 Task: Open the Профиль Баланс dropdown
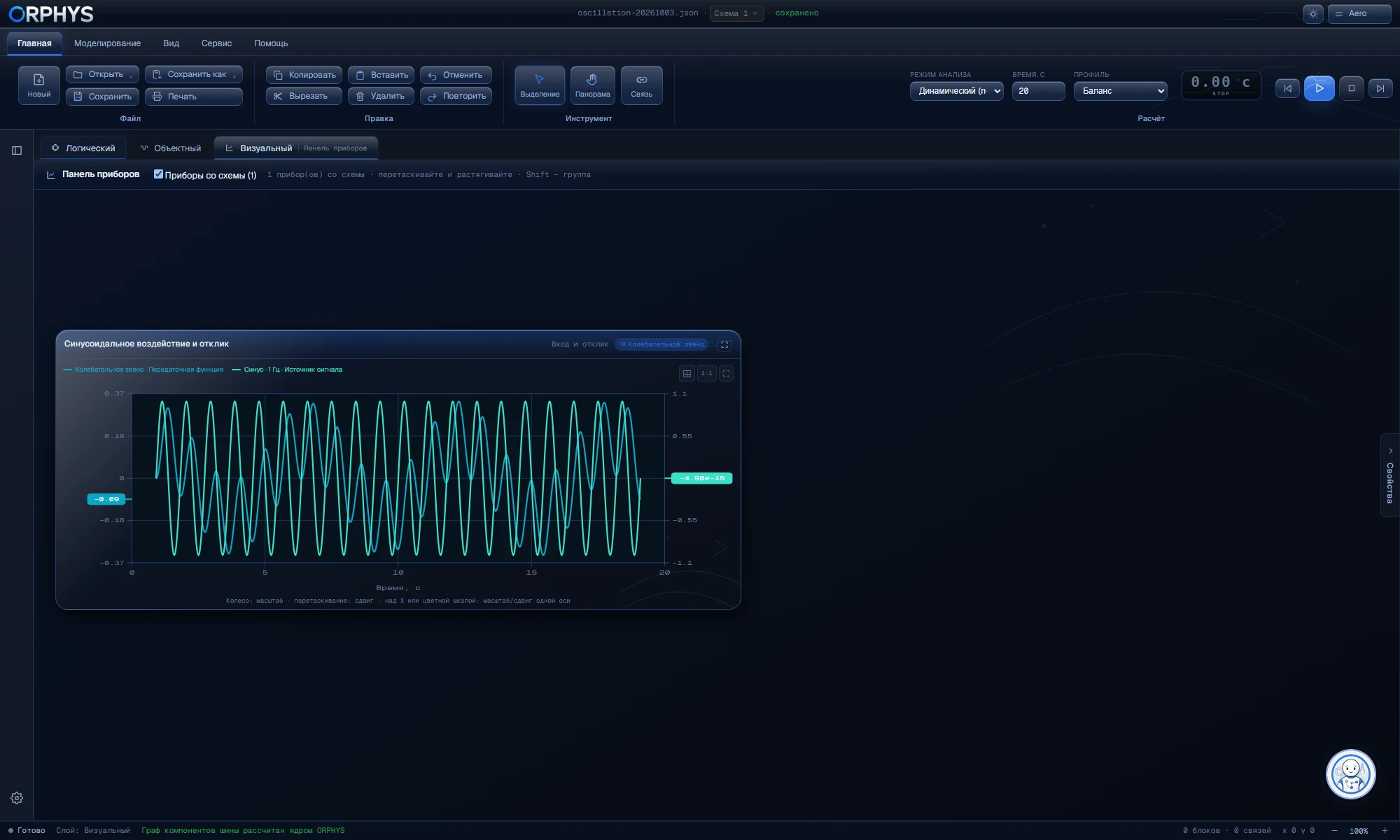tap(1120, 91)
